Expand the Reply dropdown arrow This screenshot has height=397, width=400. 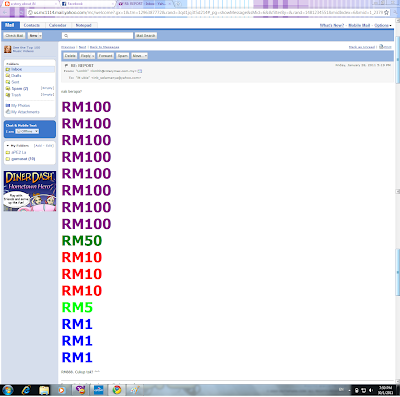[x=93, y=56]
